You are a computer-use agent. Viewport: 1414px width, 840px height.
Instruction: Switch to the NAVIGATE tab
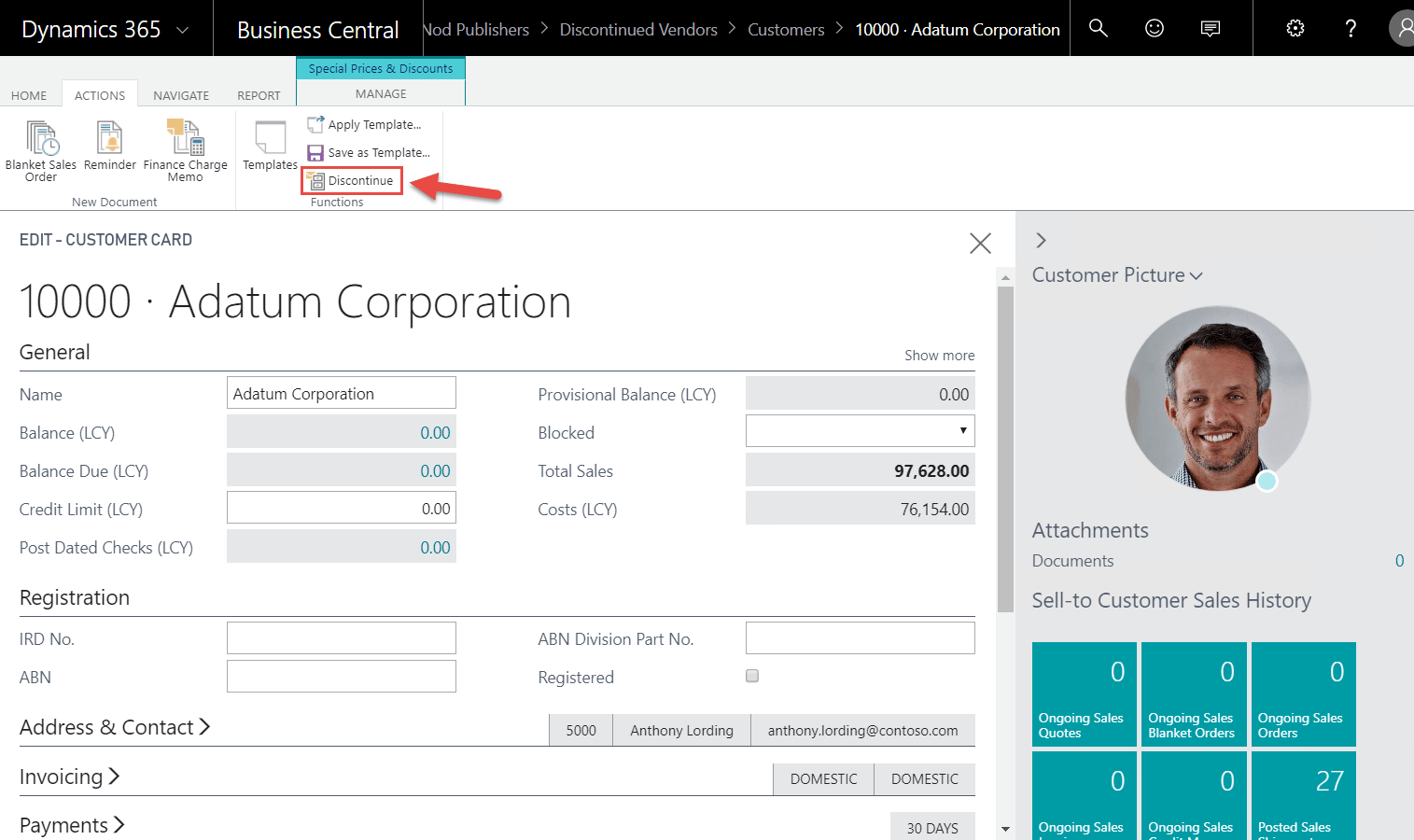[x=181, y=95]
